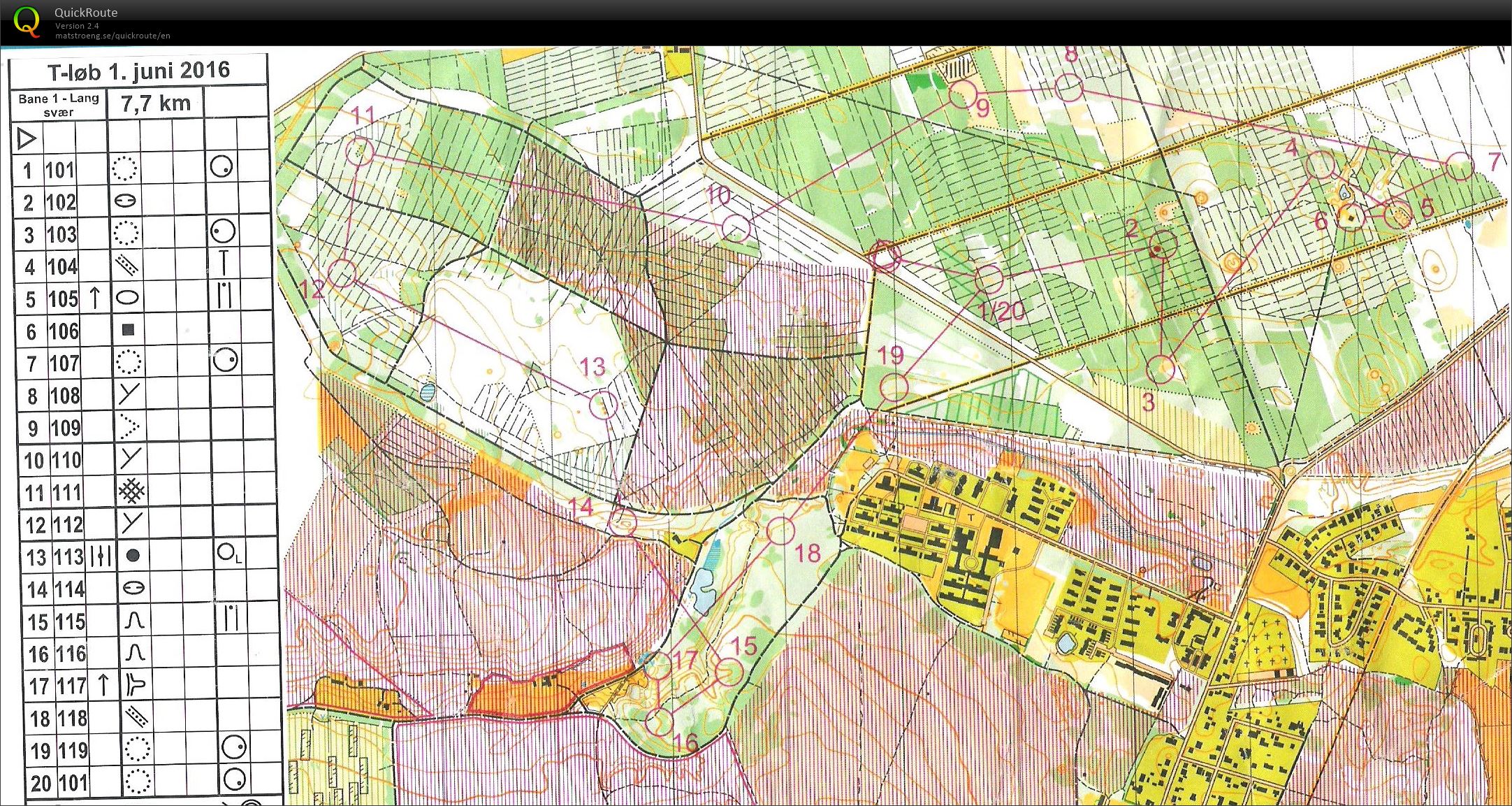Click the up arrow in row 17
This screenshot has height=806, width=1512.
tap(103, 684)
